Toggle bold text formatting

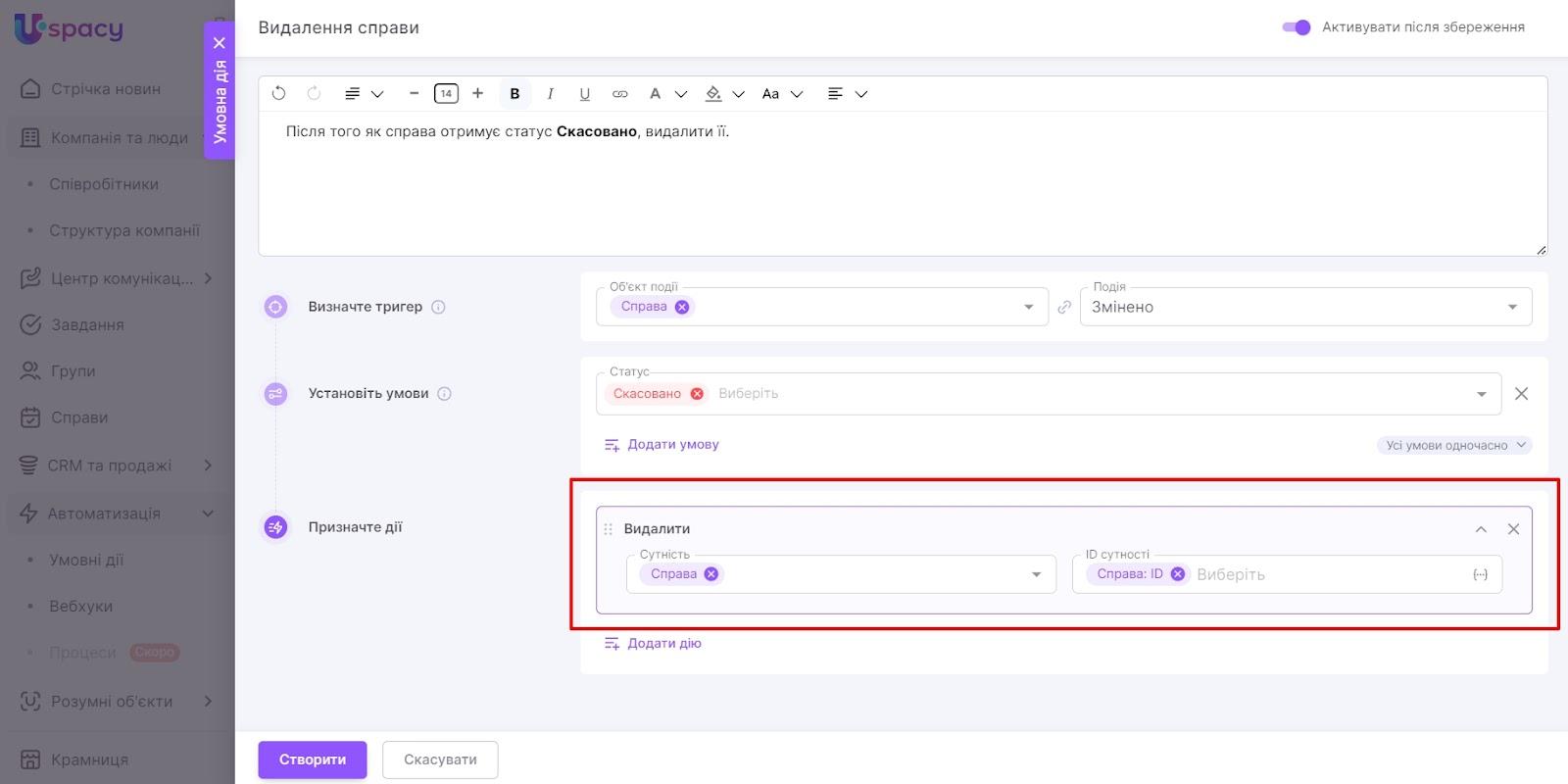click(514, 94)
